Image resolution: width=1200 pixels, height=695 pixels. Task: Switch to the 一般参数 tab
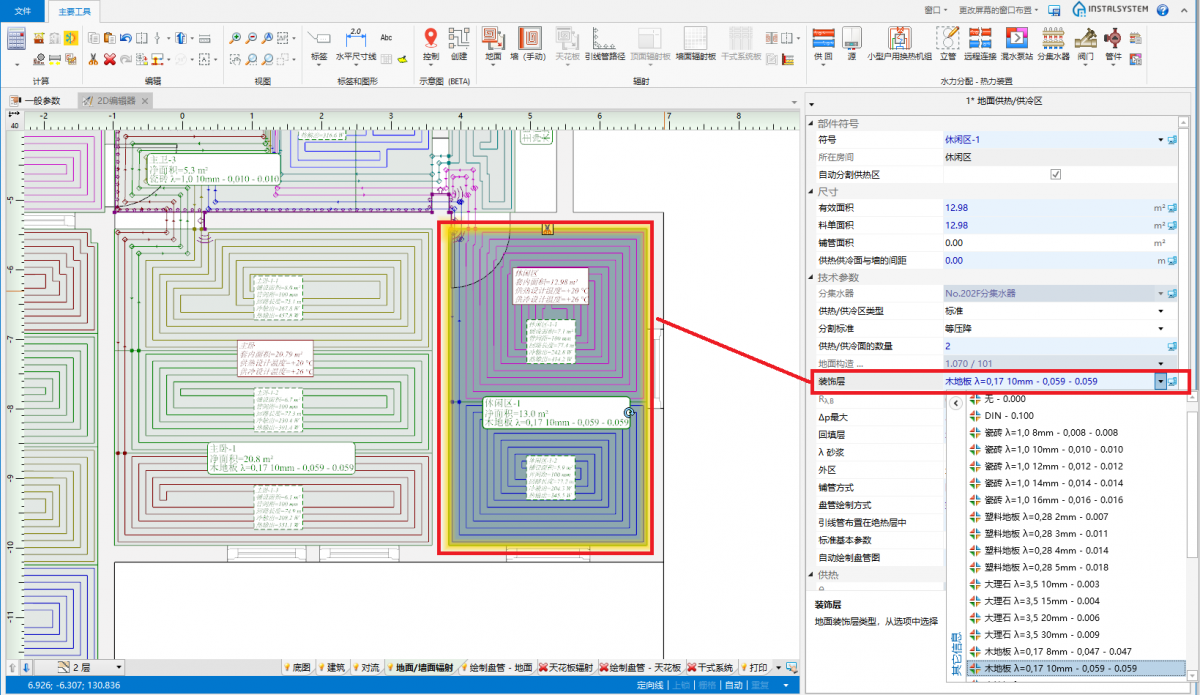pyautogui.click(x=41, y=101)
